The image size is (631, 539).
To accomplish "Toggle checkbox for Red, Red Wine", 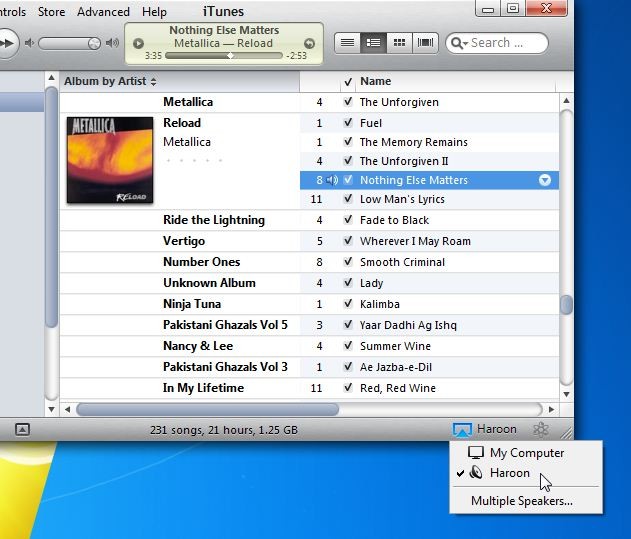I will pyautogui.click(x=347, y=388).
